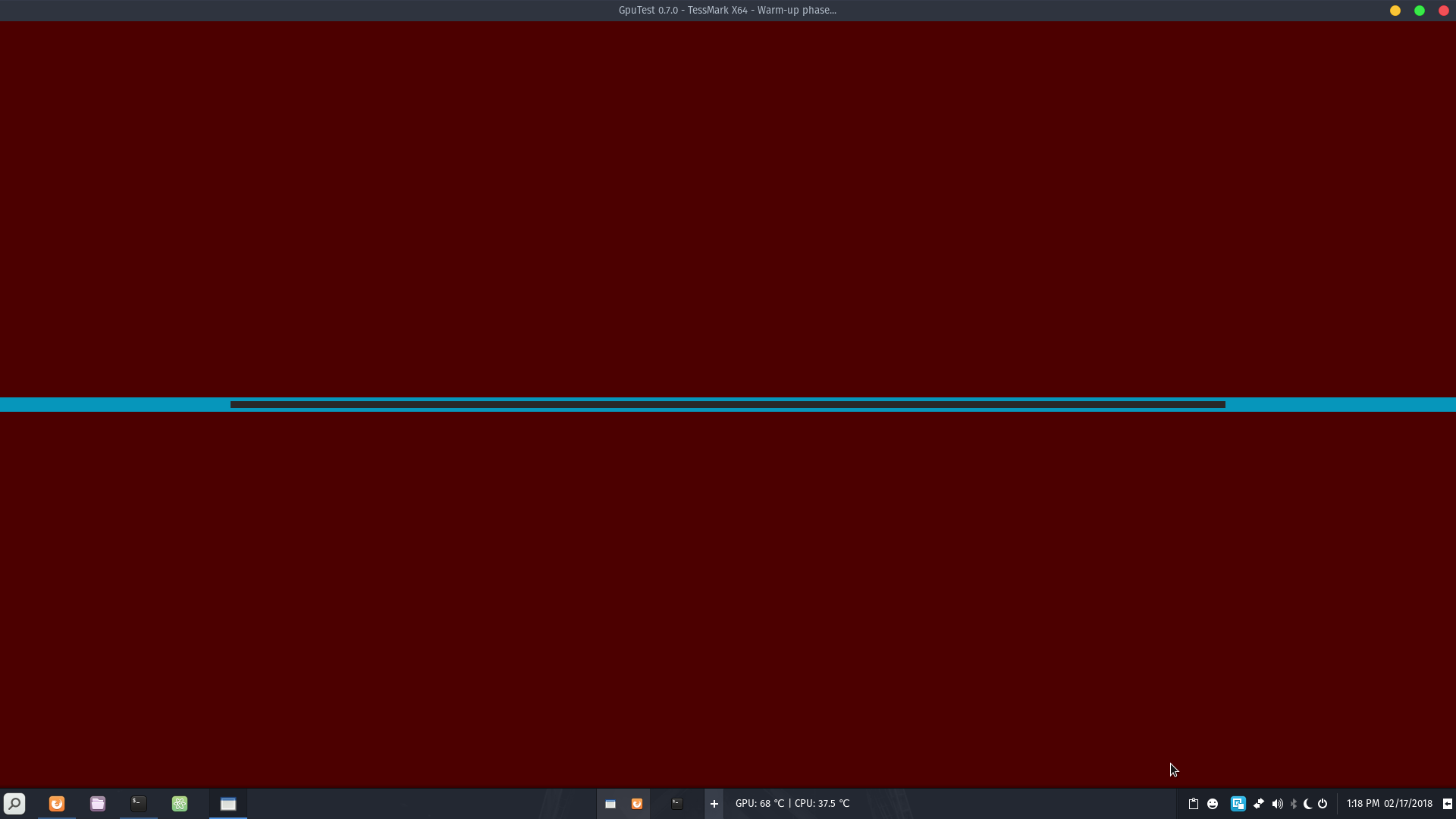Open calendar from the 1:18 PM clock
The height and width of the screenshot is (819, 1456).
[x=1389, y=804]
